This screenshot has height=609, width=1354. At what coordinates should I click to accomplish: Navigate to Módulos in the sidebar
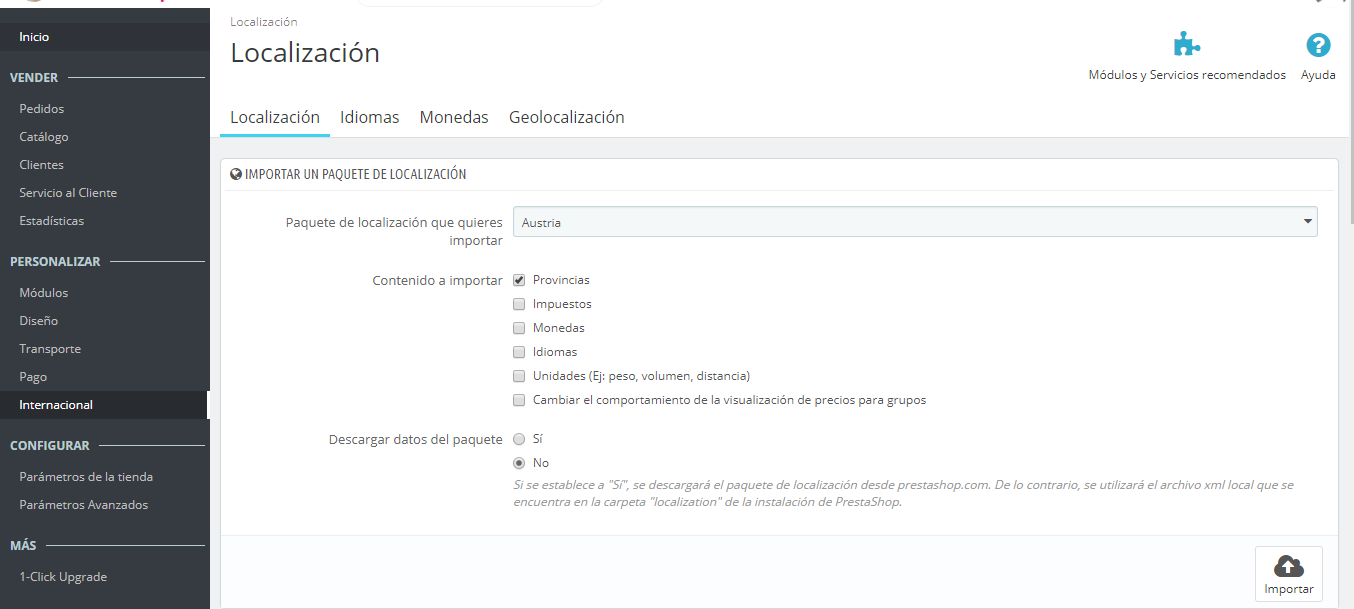pos(44,293)
